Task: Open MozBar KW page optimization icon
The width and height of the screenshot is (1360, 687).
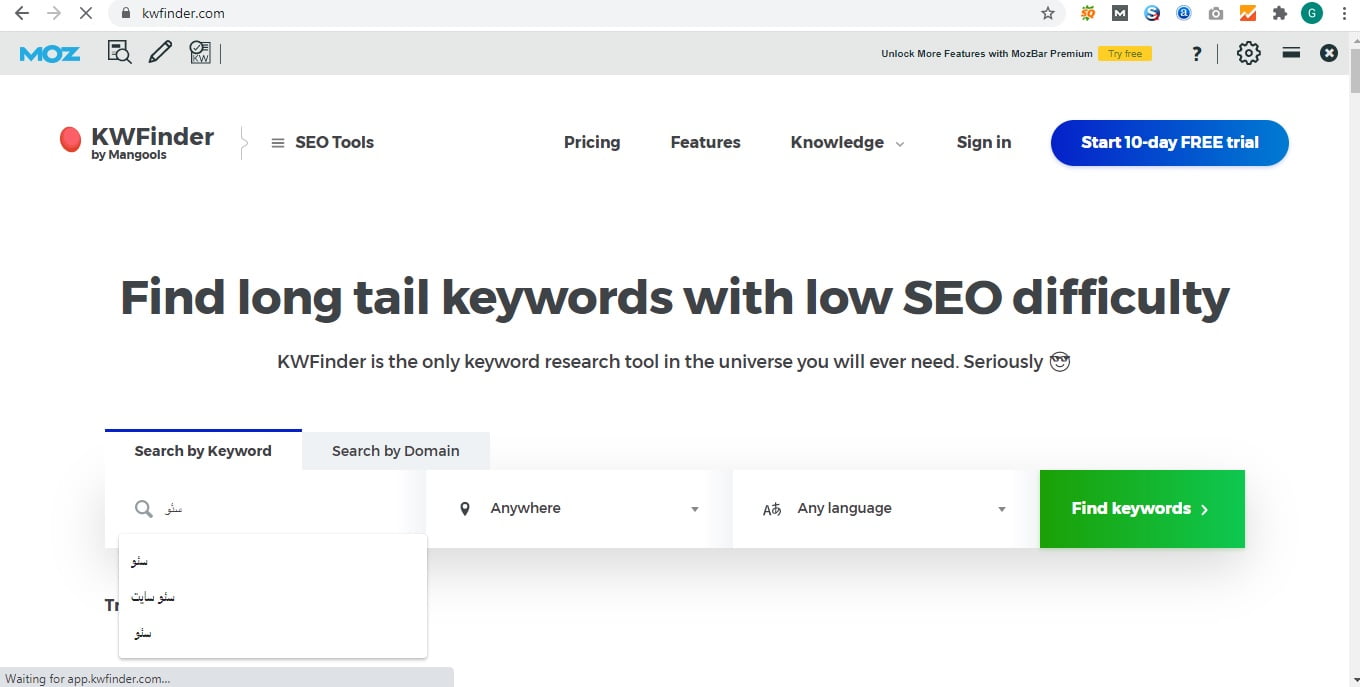Action: [x=200, y=53]
